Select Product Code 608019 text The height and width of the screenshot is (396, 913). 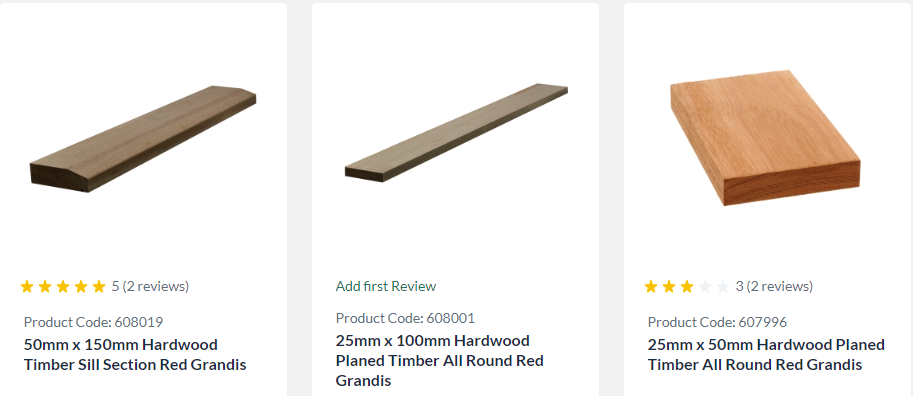click(93, 322)
